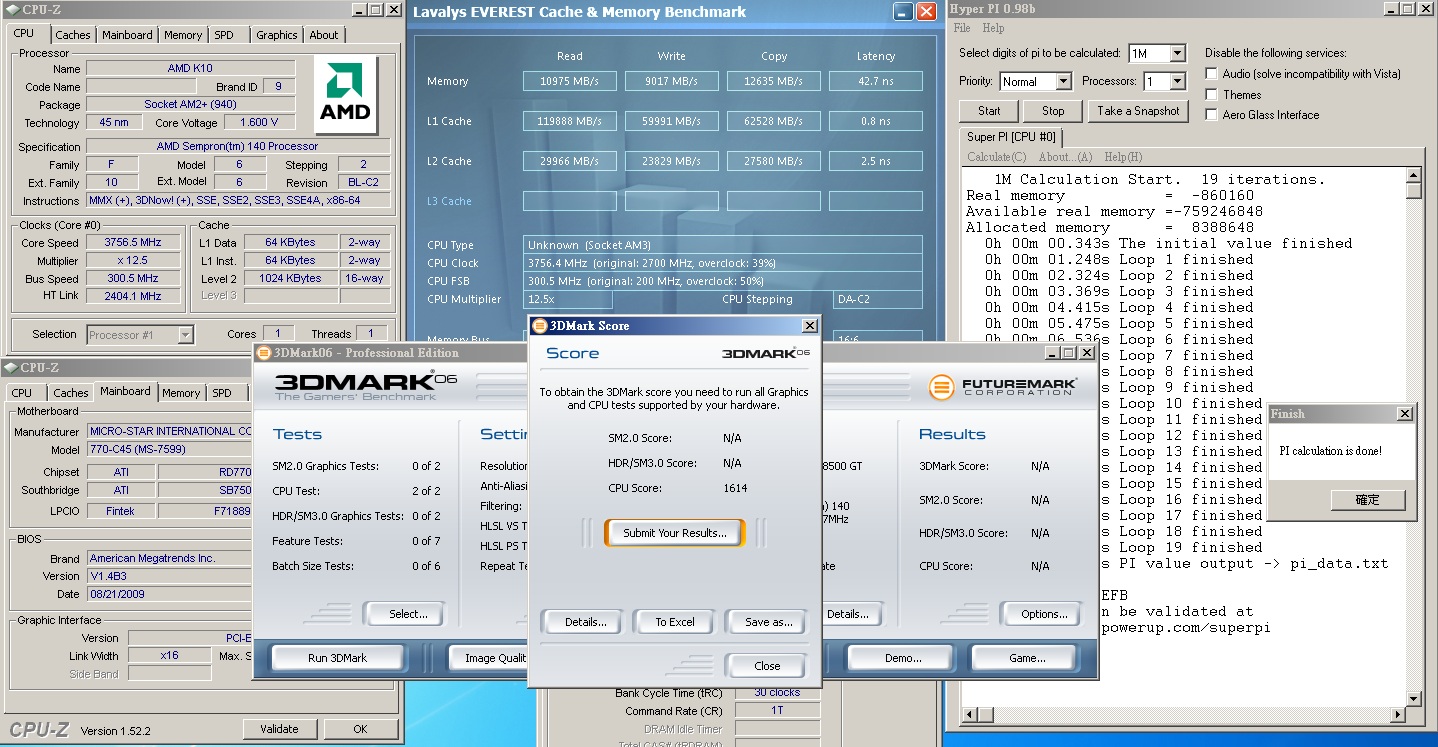Click the Hyper PI Start button
This screenshot has height=747, width=1438.
[989, 111]
